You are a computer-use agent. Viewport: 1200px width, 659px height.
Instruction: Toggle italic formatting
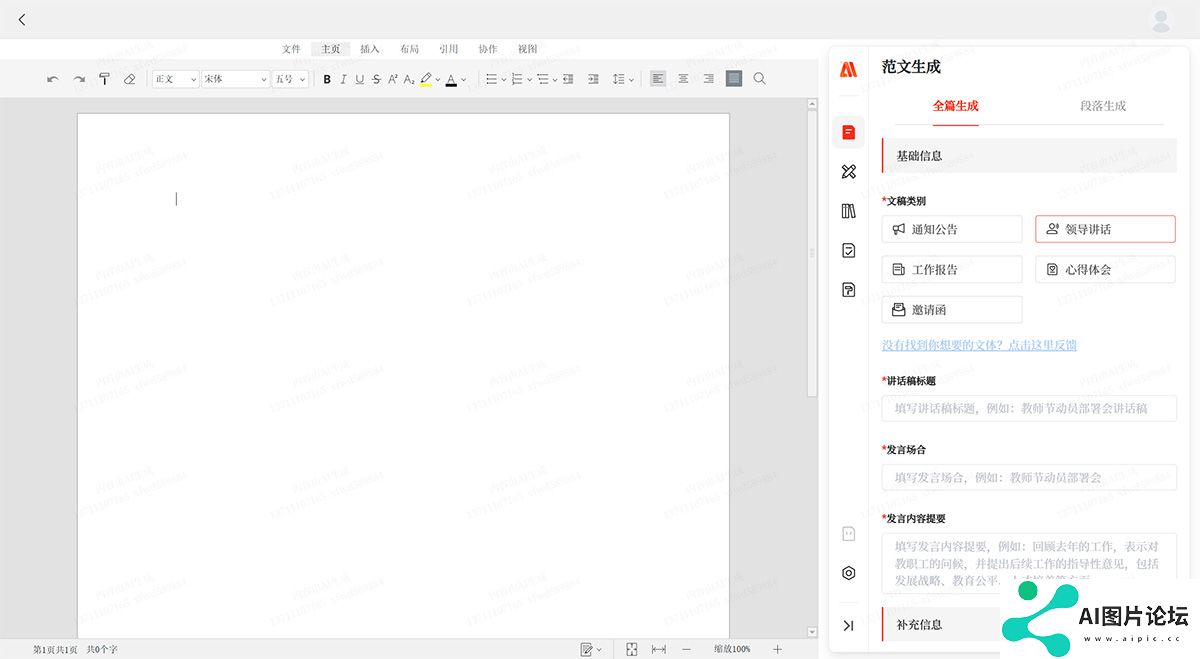[343, 79]
